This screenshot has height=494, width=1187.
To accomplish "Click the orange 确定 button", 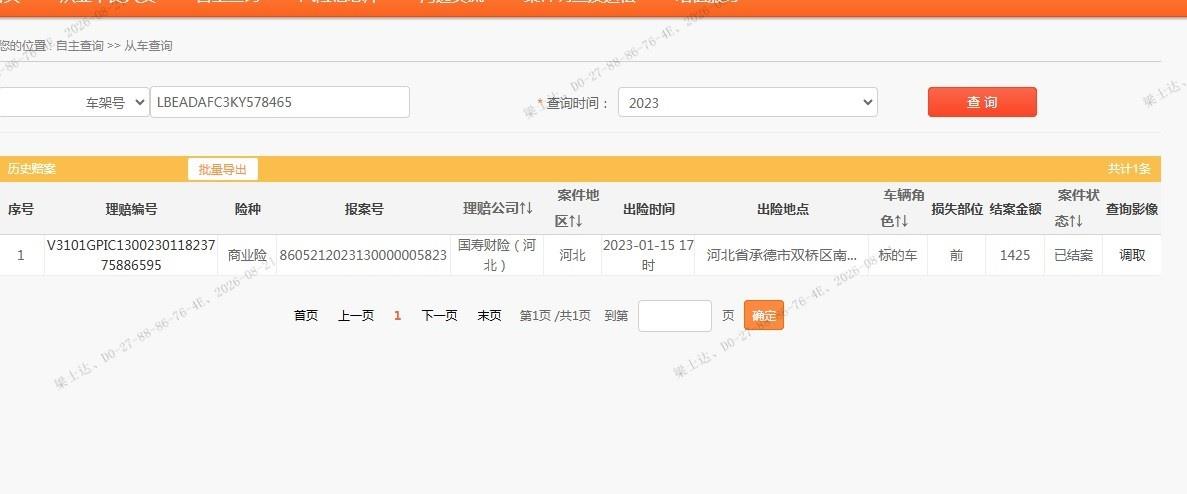I will (x=764, y=315).
